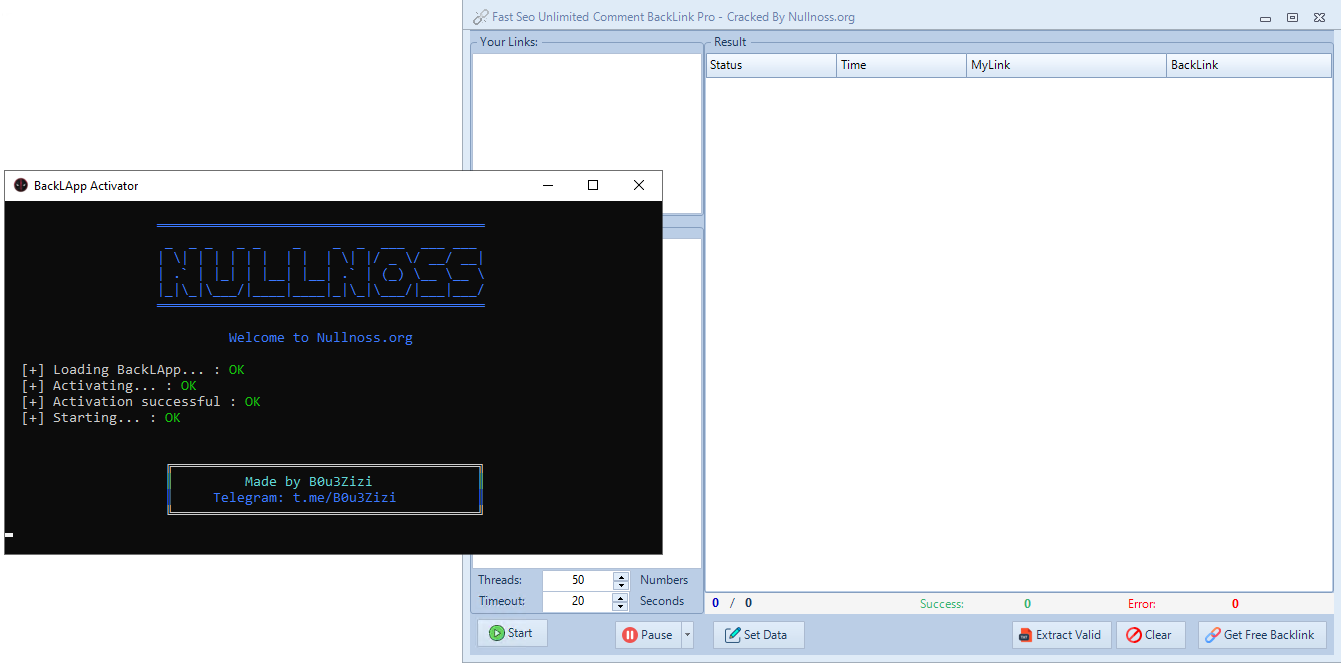Click the Success count label
The image size is (1341, 663).
pyautogui.click(x=942, y=604)
